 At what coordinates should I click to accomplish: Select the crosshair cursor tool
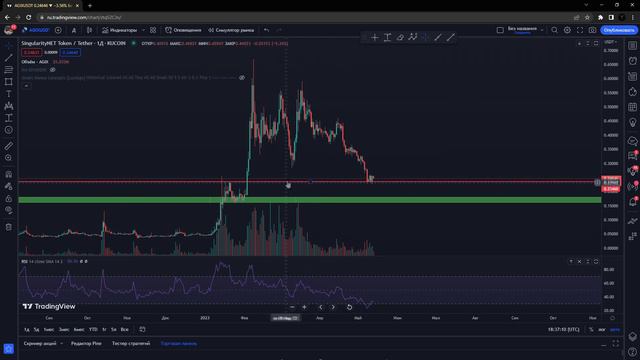(9, 46)
